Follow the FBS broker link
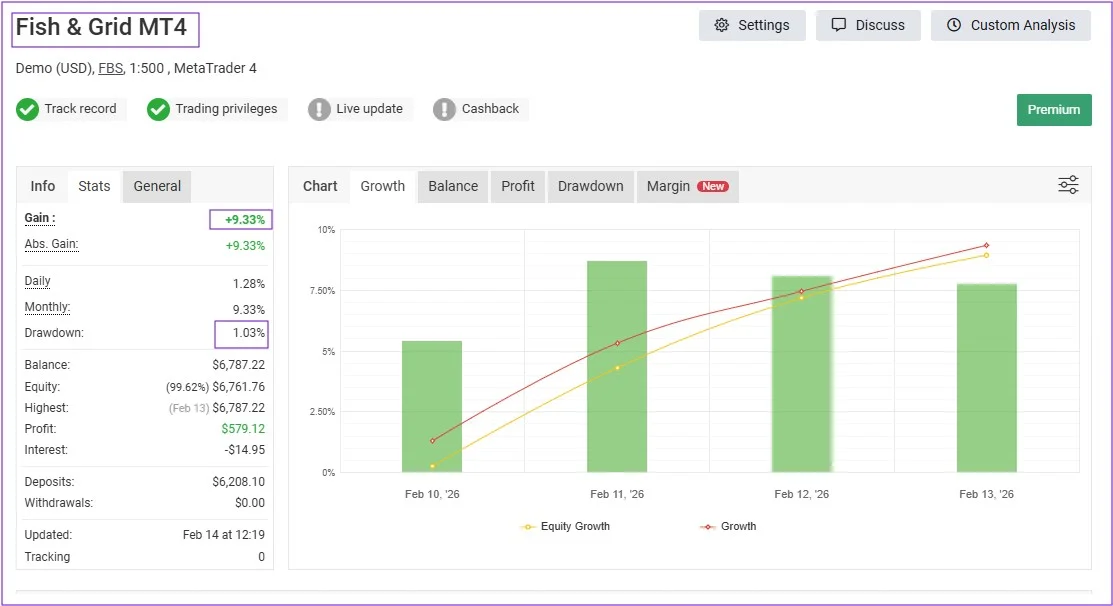Image resolution: width=1113 pixels, height=606 pixels. [x=110, y=68]
